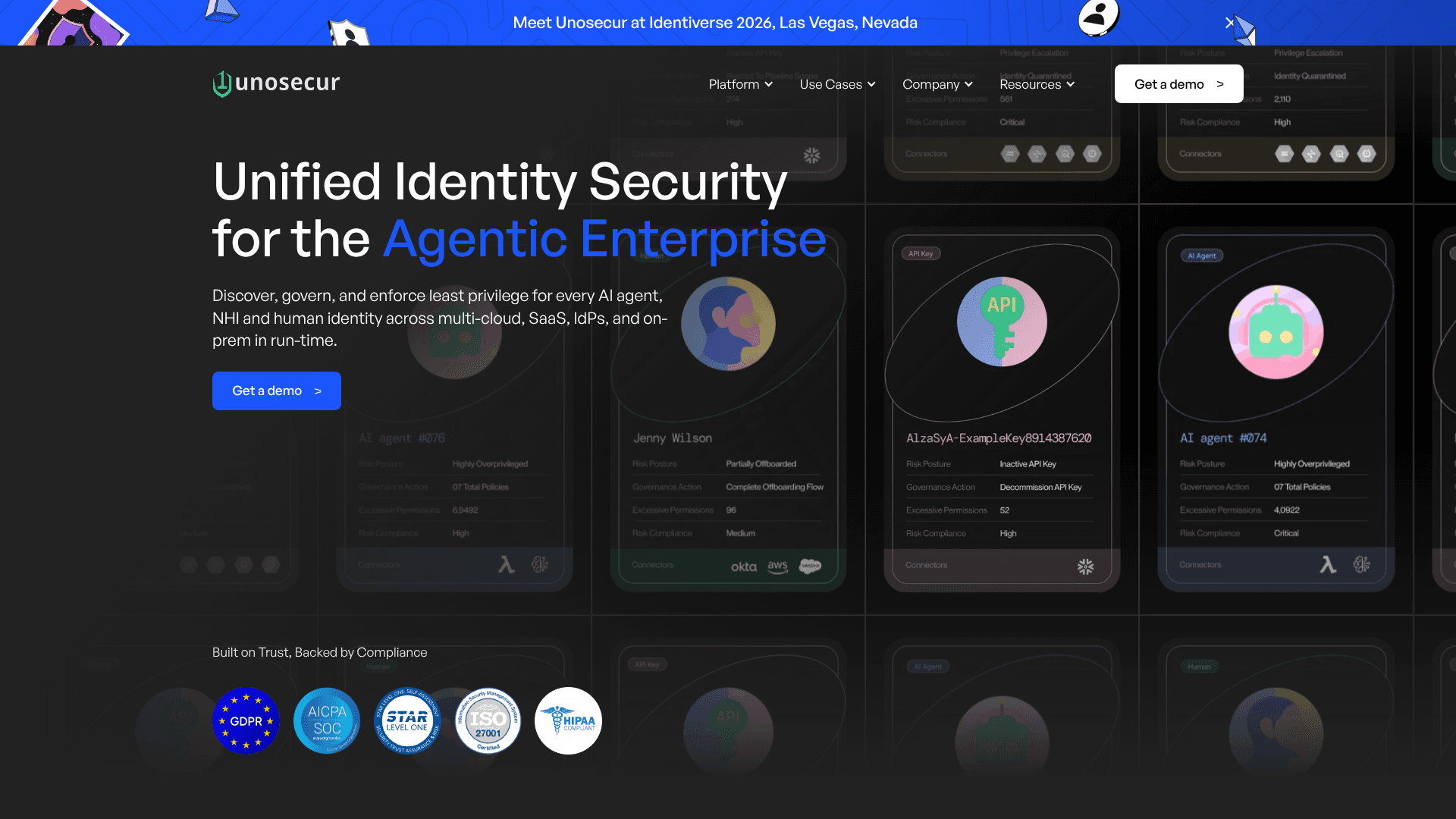This screenshot has height=819, width=1456.
Task: Click the HIPAA Compliant badge
Action: click(568, 720)
